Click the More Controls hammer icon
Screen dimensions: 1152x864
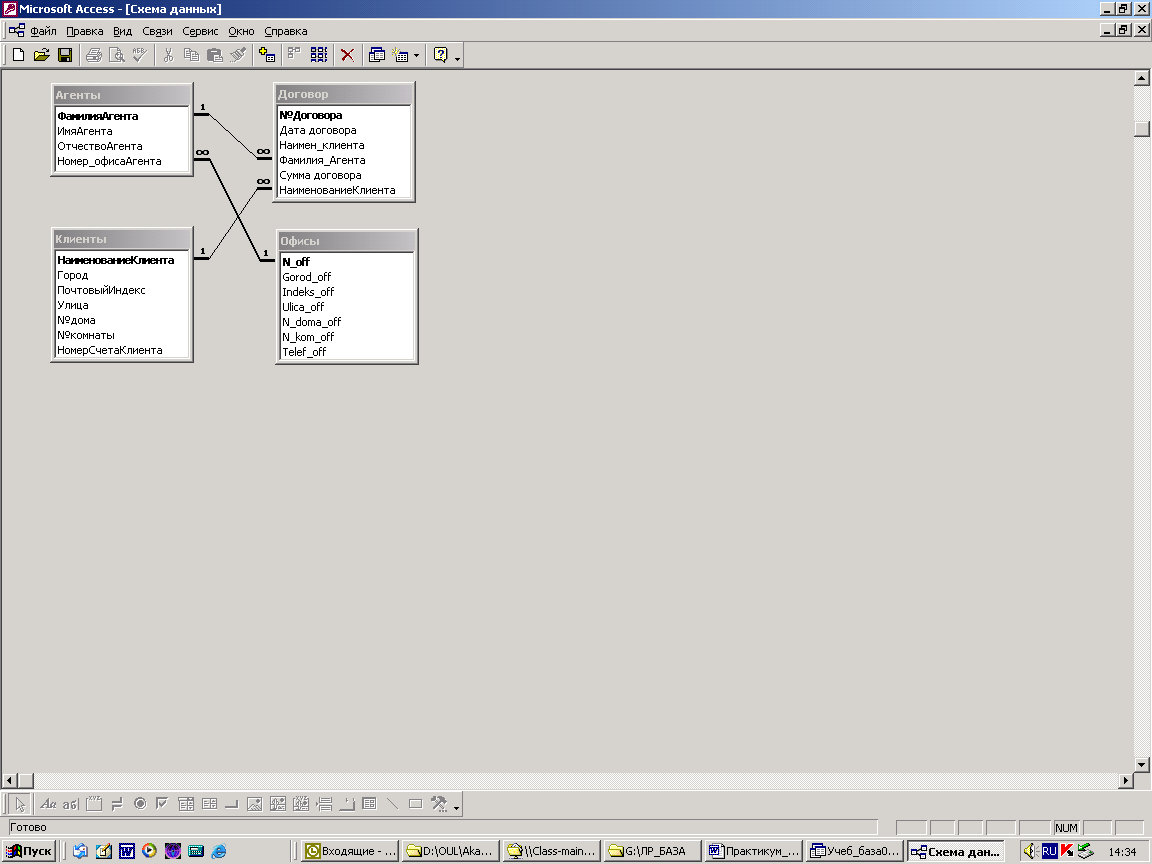pyautogui.click(x=439, y=804)
